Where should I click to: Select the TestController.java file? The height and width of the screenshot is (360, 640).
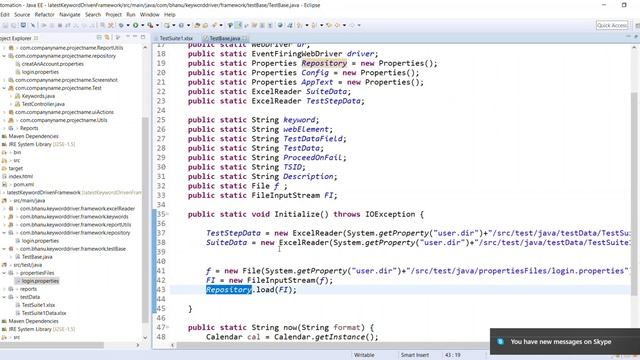pyautogui.click(x=43, y=104)
